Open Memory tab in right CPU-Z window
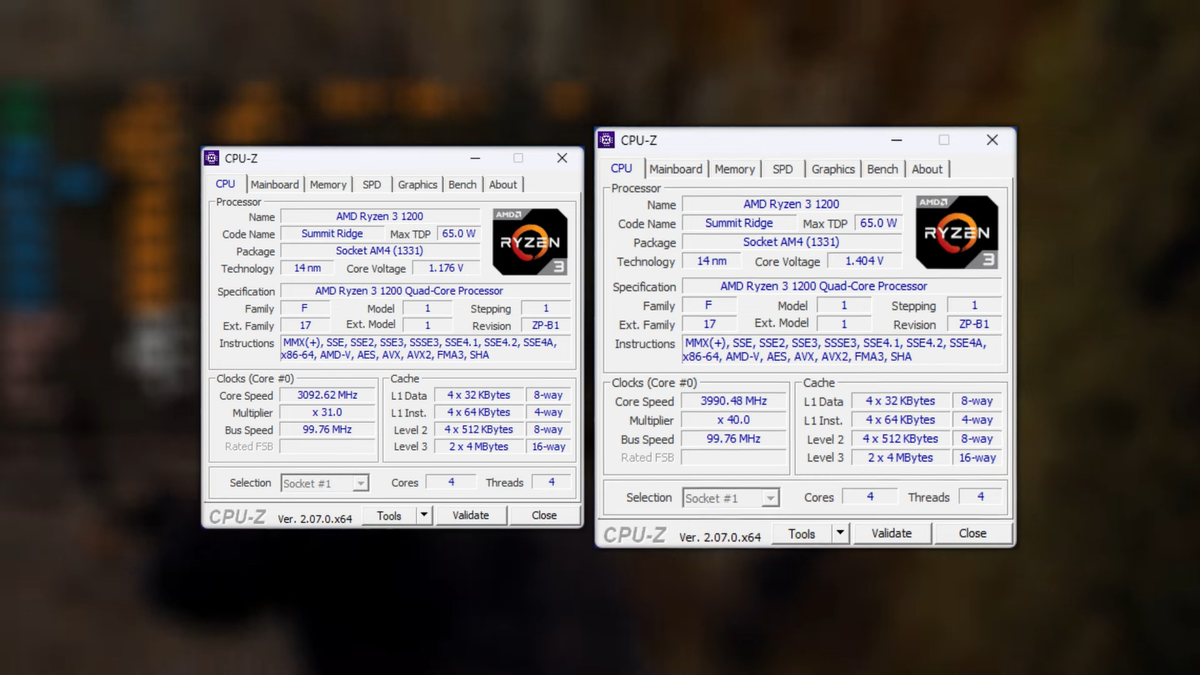Screen dimensions: 1200x675 735,169
